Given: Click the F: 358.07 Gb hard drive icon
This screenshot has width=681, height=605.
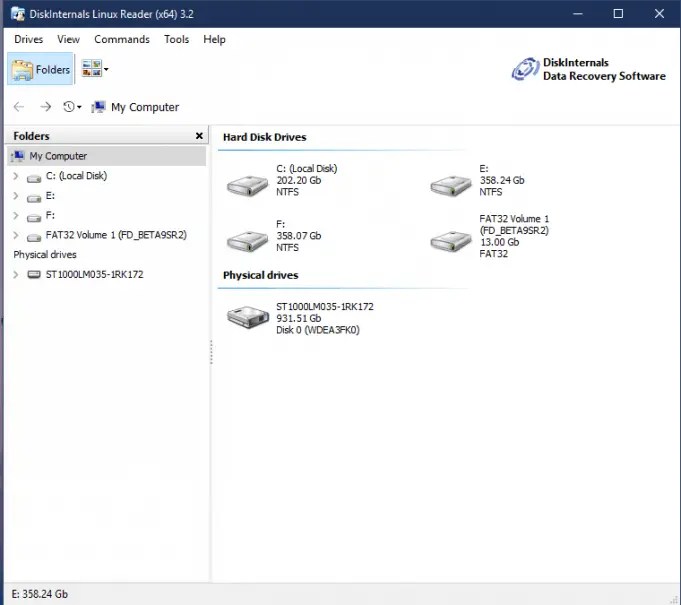Looking at the screenshot, I should coord(248,240).
